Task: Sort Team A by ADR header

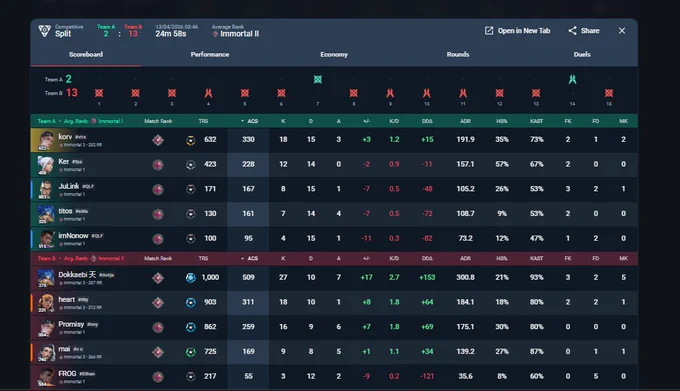Action: (x=465, y=121)
